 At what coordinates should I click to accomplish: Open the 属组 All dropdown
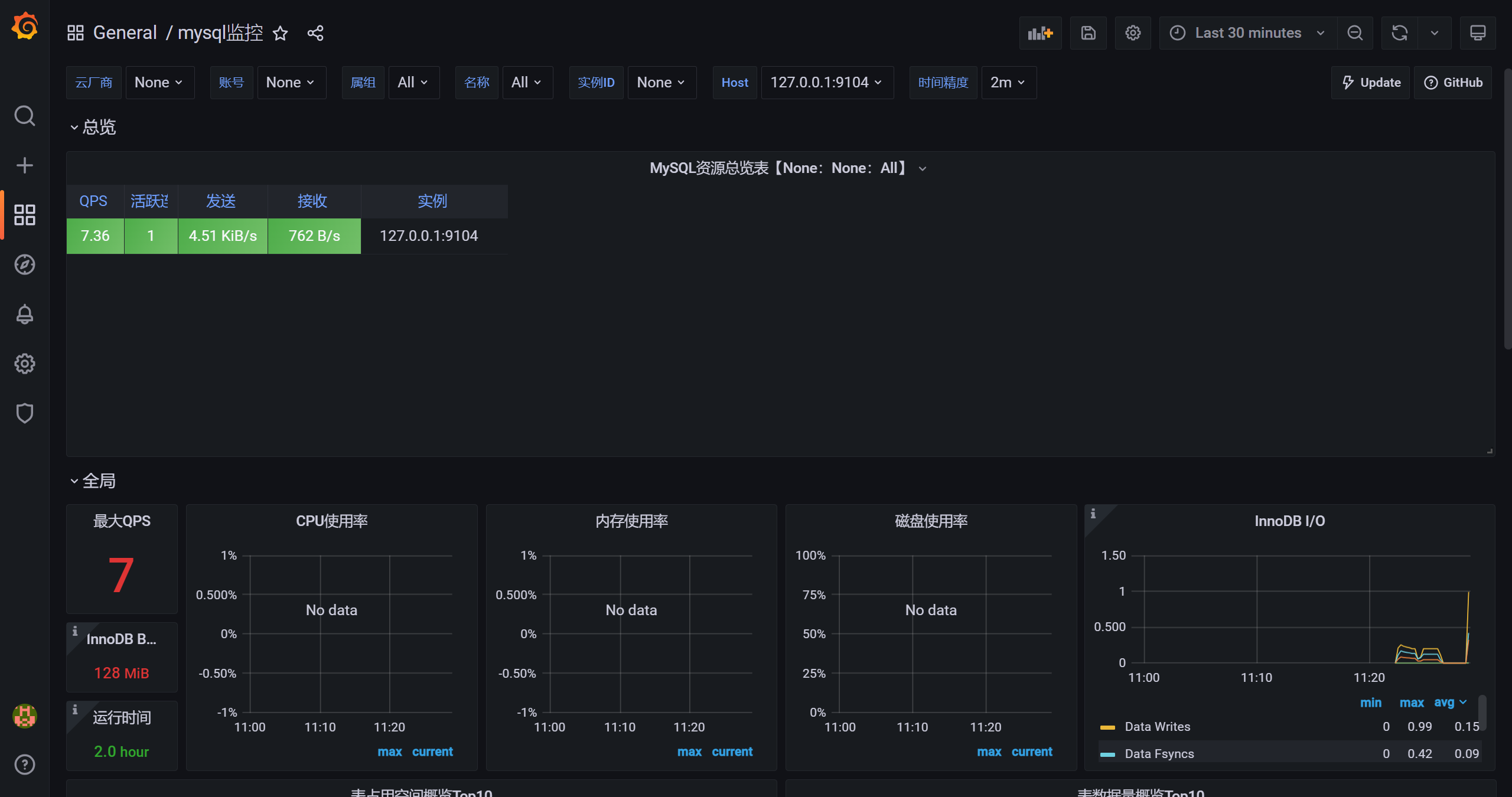[414, 83]
